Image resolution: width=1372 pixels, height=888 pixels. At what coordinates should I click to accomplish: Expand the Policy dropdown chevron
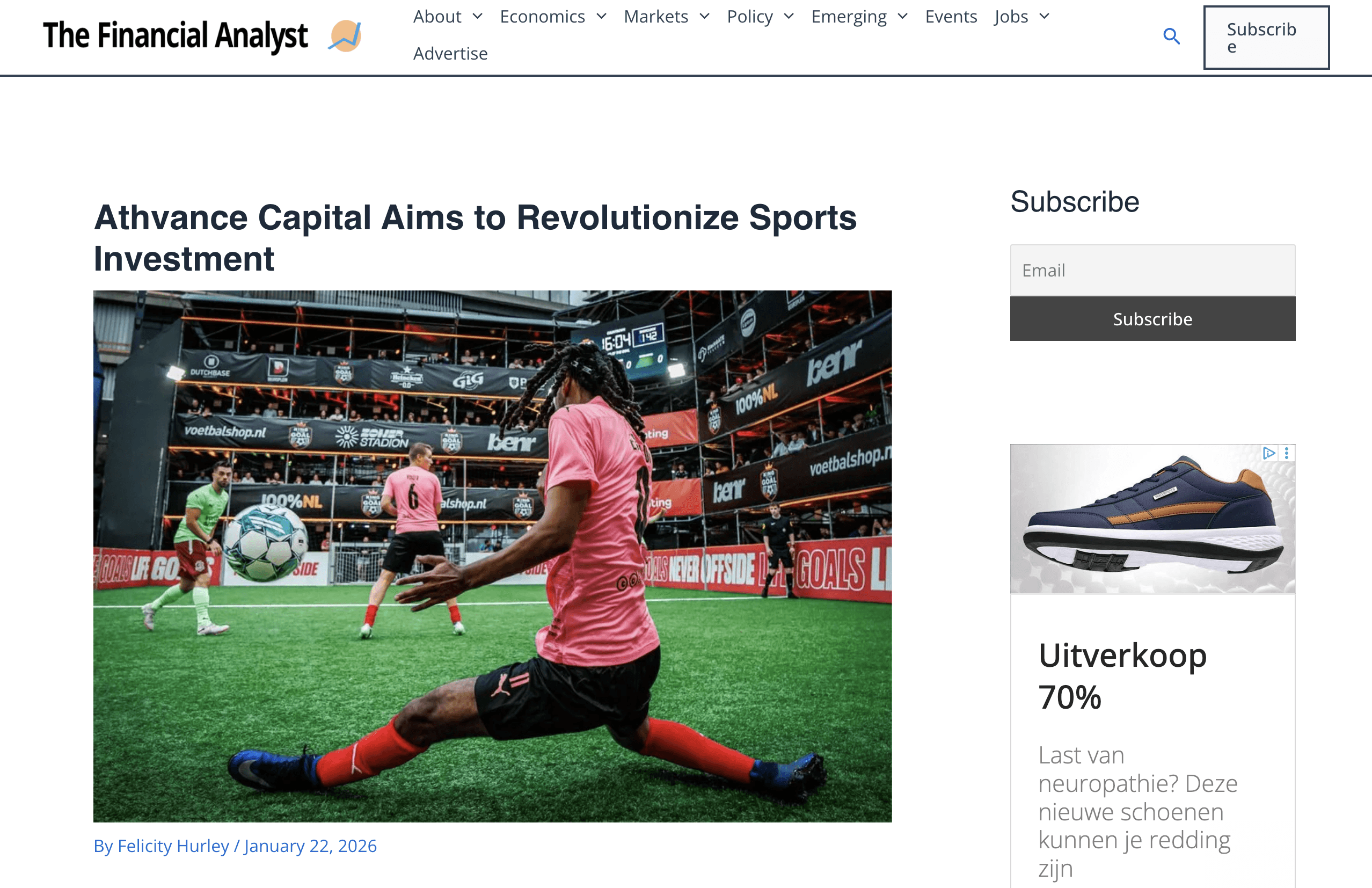coord(789,17)
